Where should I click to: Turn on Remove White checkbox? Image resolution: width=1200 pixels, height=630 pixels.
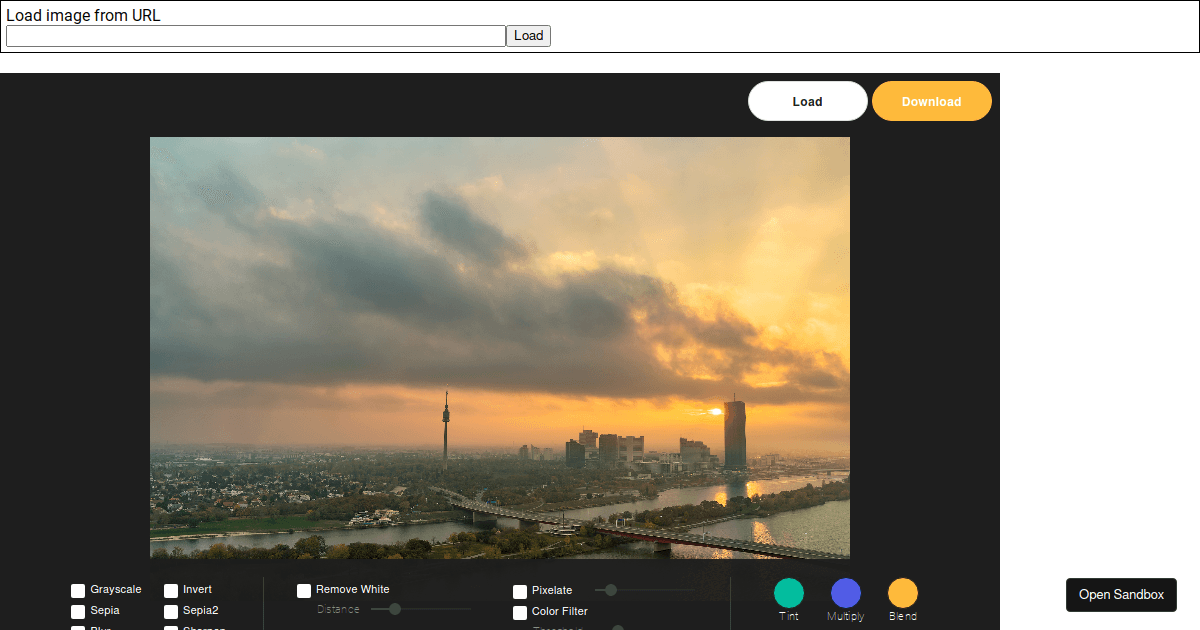pyautogui.click(x=304, y=591)
